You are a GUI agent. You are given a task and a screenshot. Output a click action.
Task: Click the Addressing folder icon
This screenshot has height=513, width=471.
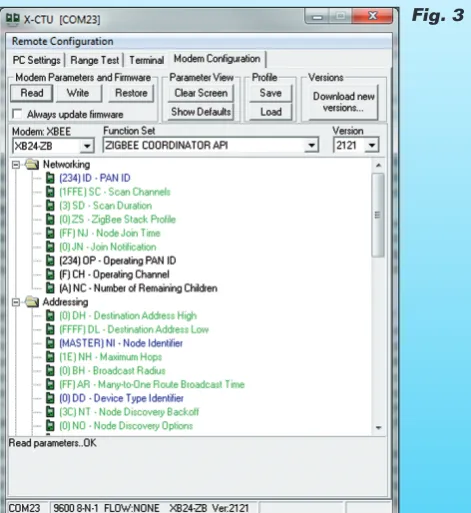(32, 302)
